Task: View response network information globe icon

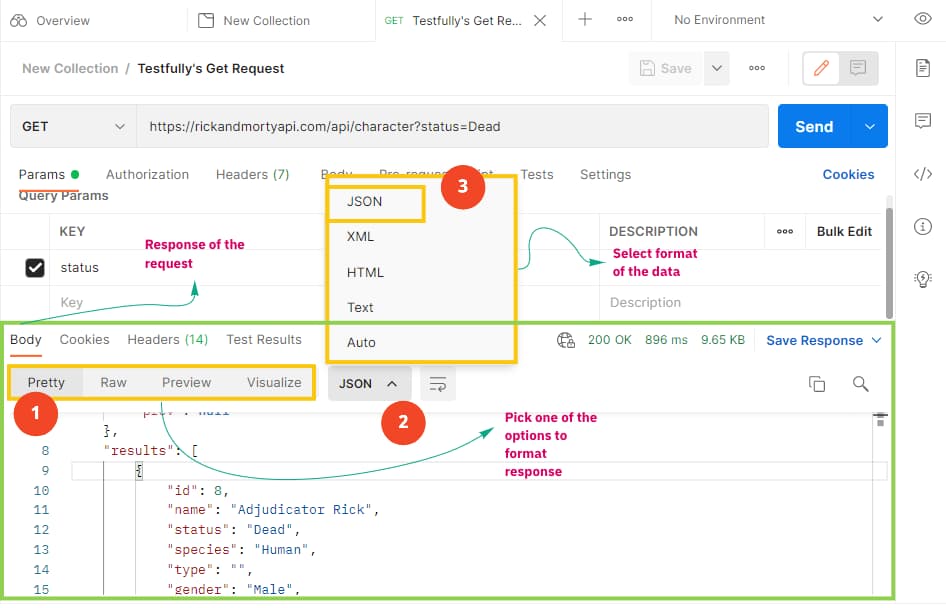Action: (566, 340)
